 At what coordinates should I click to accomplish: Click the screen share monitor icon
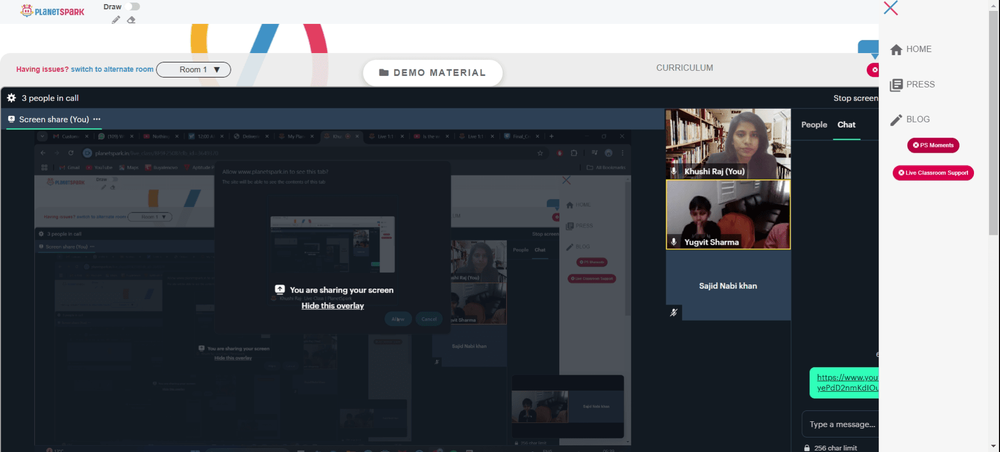coord(11,119)
